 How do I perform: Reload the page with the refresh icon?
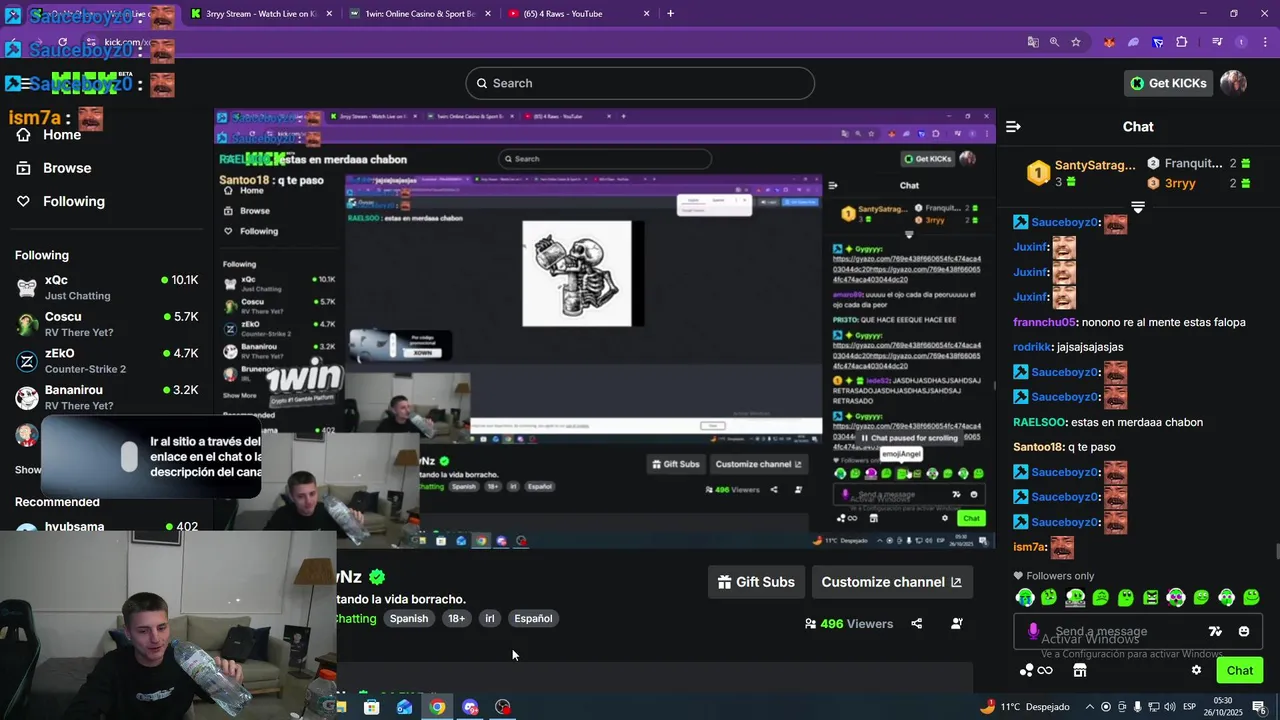(x=62, y=42)
